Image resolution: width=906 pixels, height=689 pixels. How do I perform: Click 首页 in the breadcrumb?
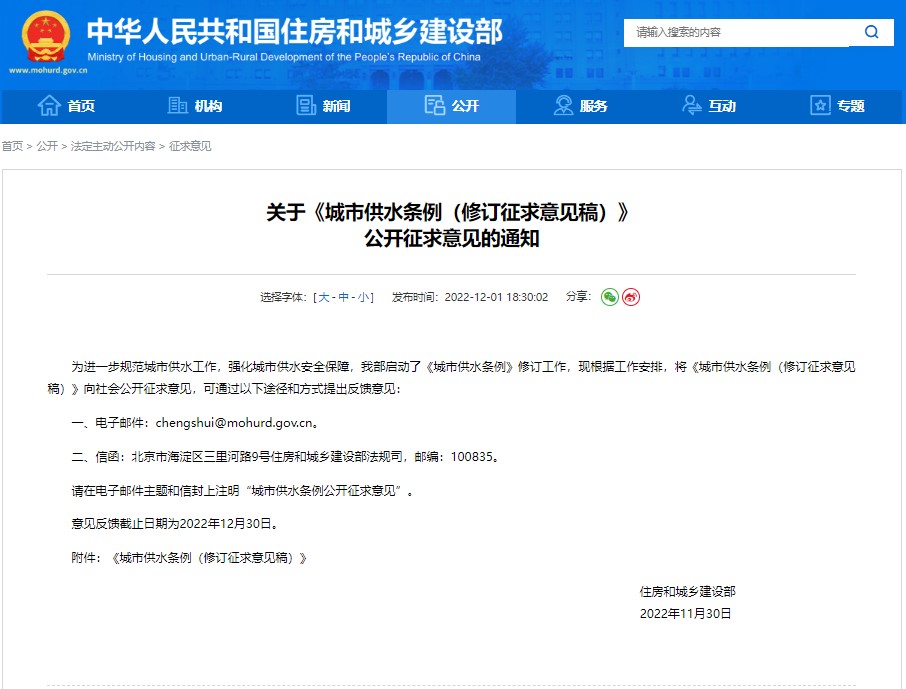[x=12, y=146]
